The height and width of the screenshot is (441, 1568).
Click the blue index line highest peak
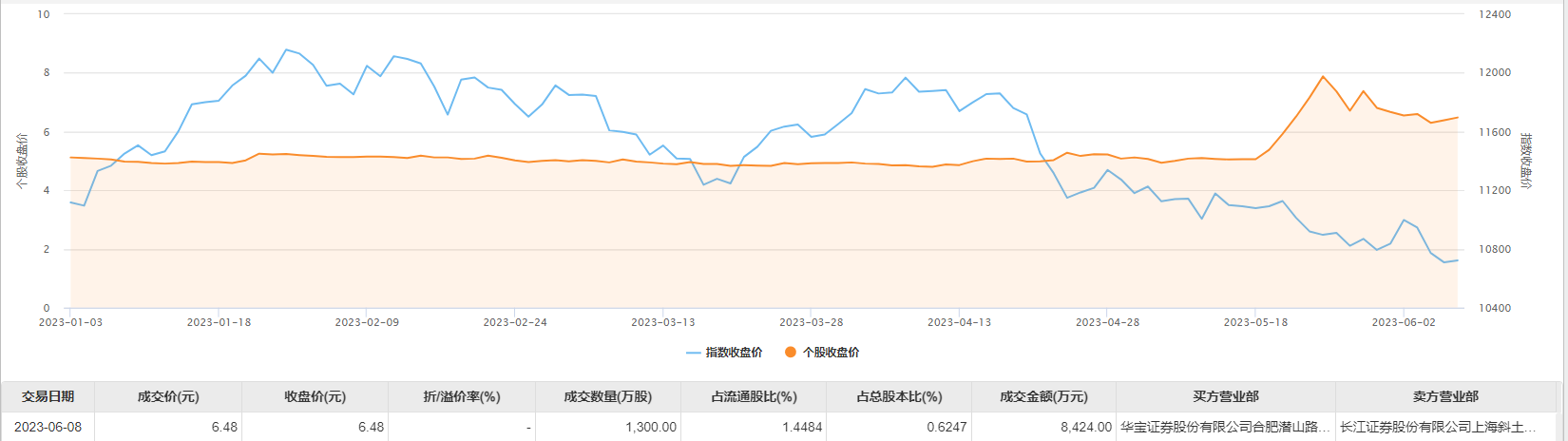[286, 49]
